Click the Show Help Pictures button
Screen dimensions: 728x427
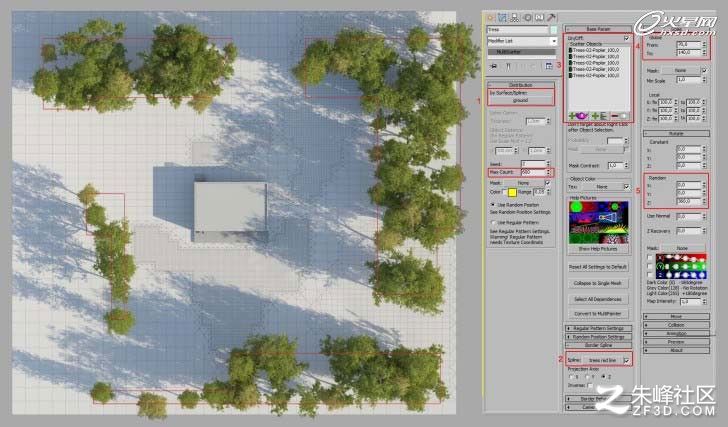point(598,249)
